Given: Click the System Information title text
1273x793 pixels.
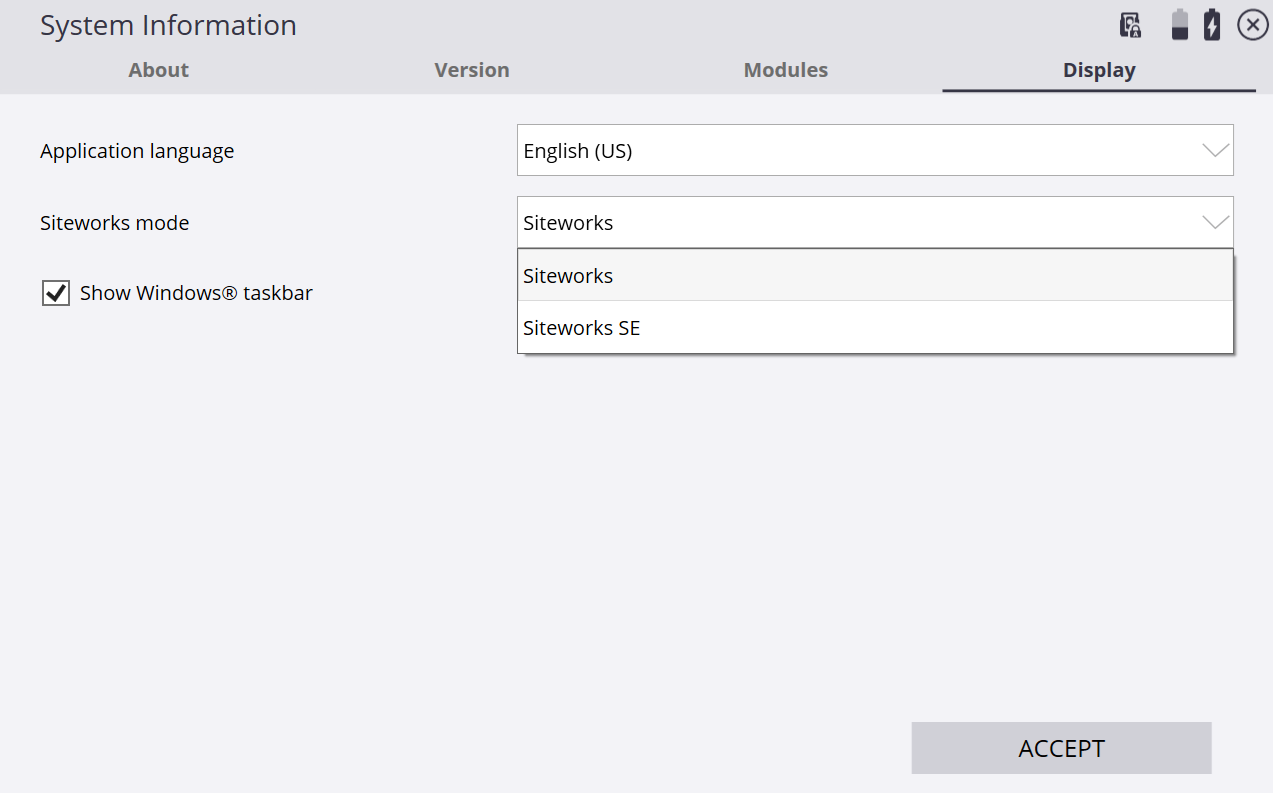Looking at the screenshot, I should tap(168, 25).
